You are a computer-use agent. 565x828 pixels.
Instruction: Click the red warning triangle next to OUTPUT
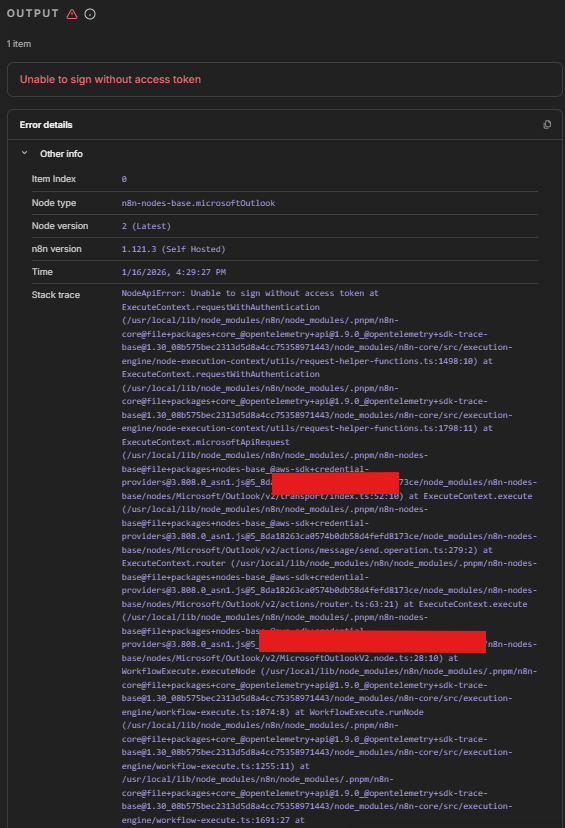coord(72,14)
